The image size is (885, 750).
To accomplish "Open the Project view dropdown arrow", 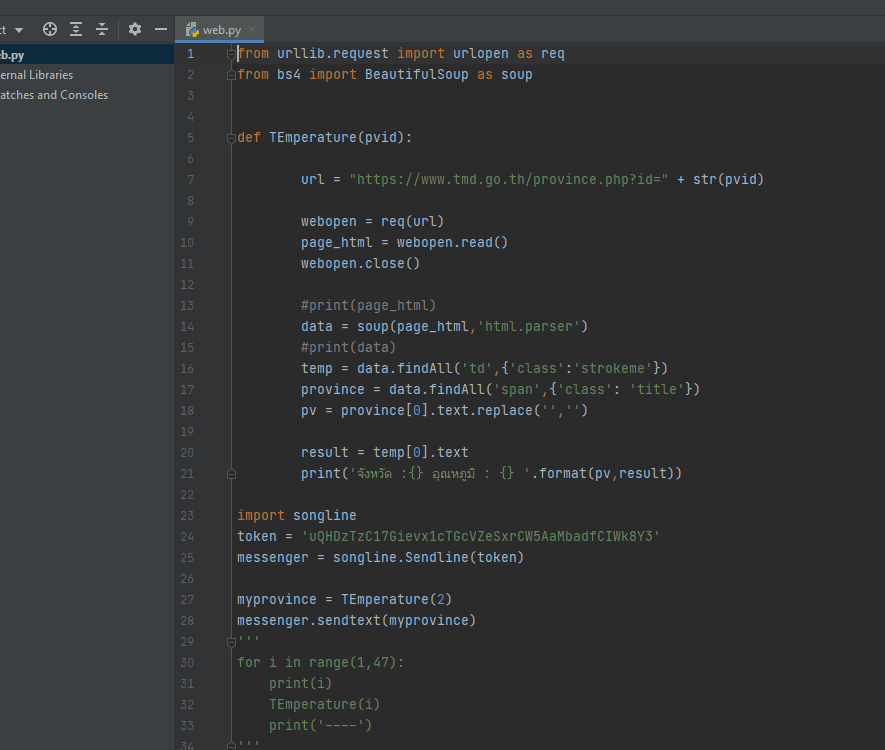I will (x=19, y=30).
